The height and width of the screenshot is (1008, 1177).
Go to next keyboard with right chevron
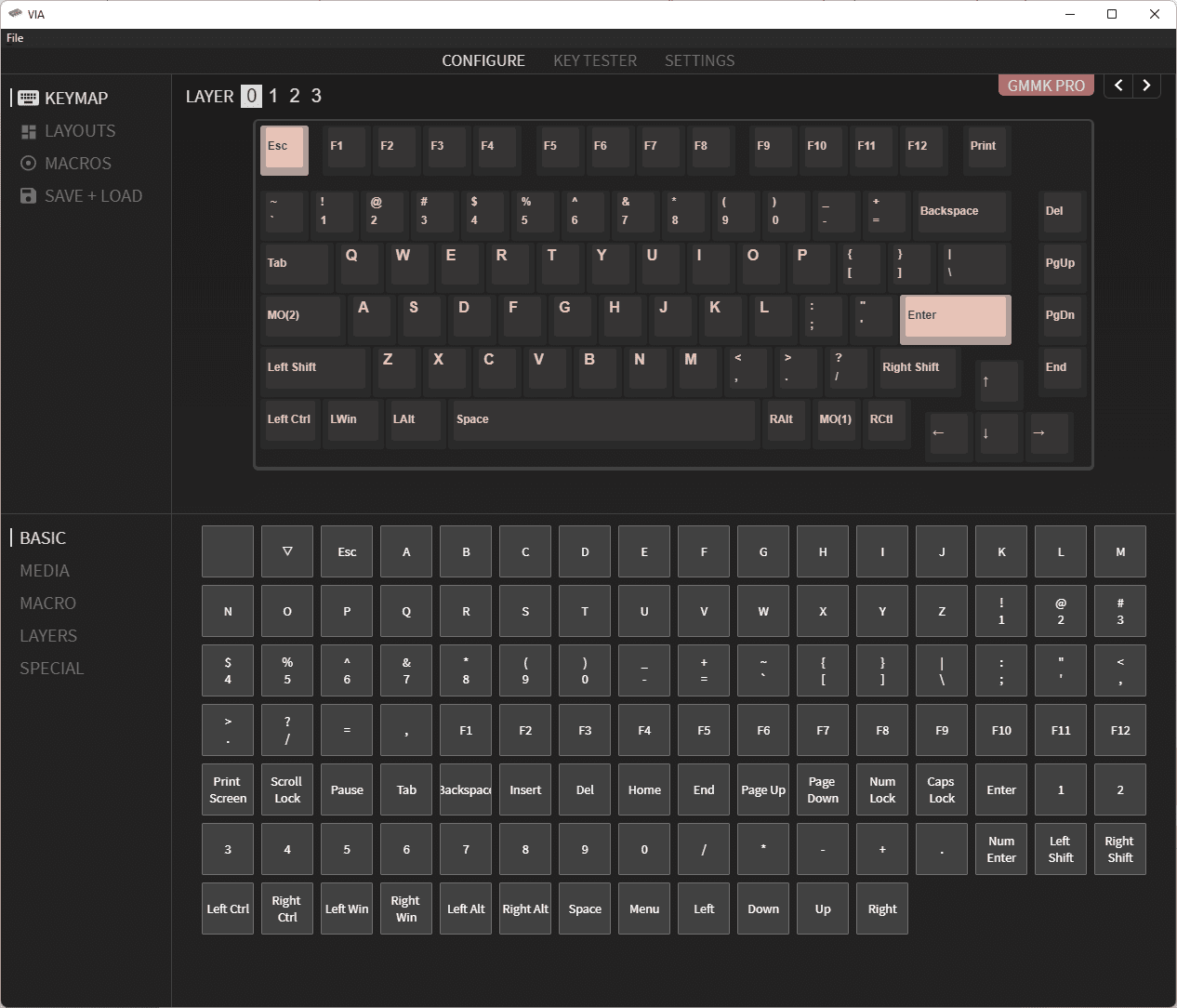1146,86
